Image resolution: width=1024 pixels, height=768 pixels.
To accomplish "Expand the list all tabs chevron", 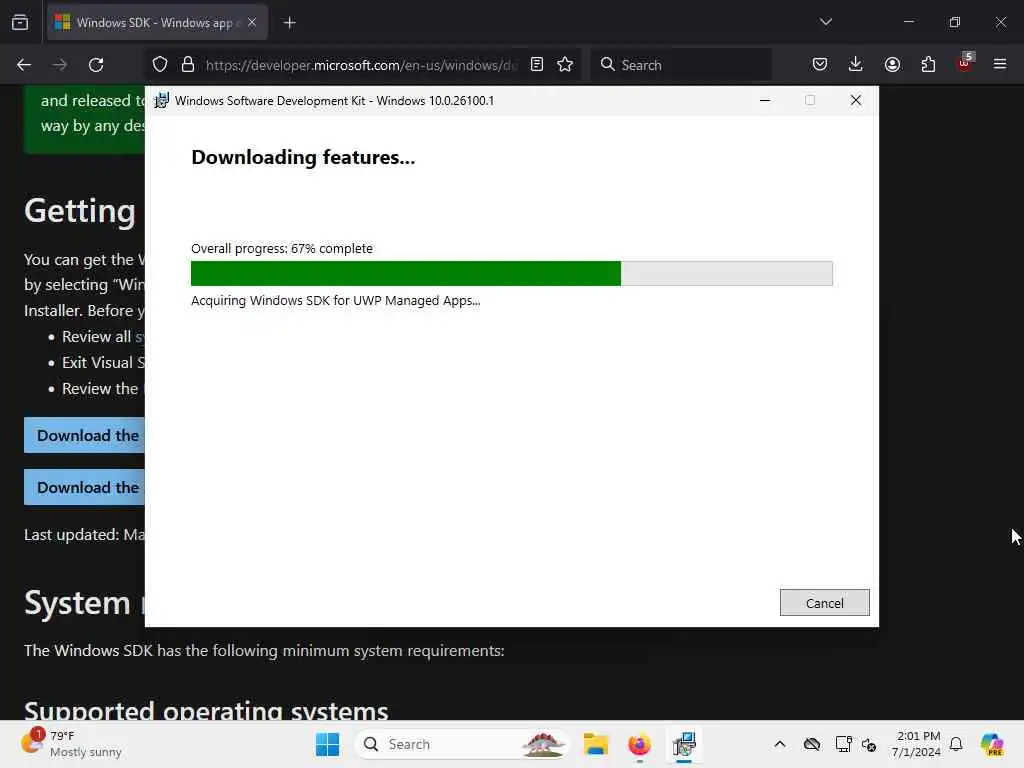I will (x=825, y=22).
